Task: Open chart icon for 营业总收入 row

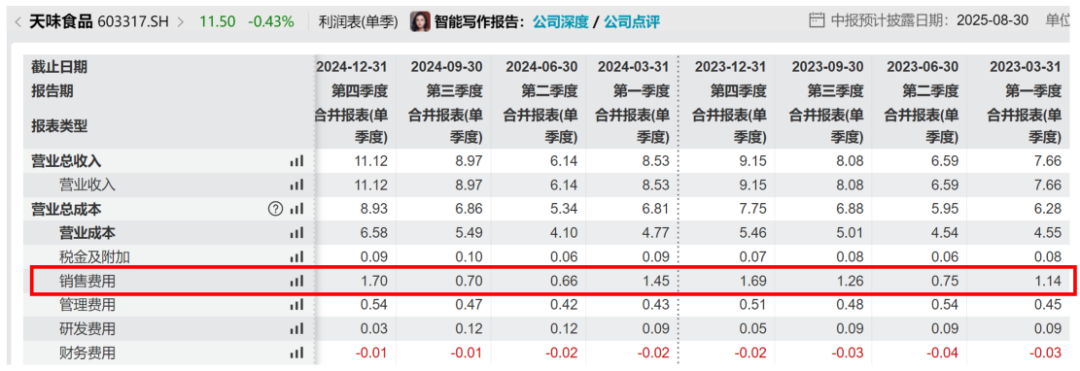Action: tap(296, 162)
